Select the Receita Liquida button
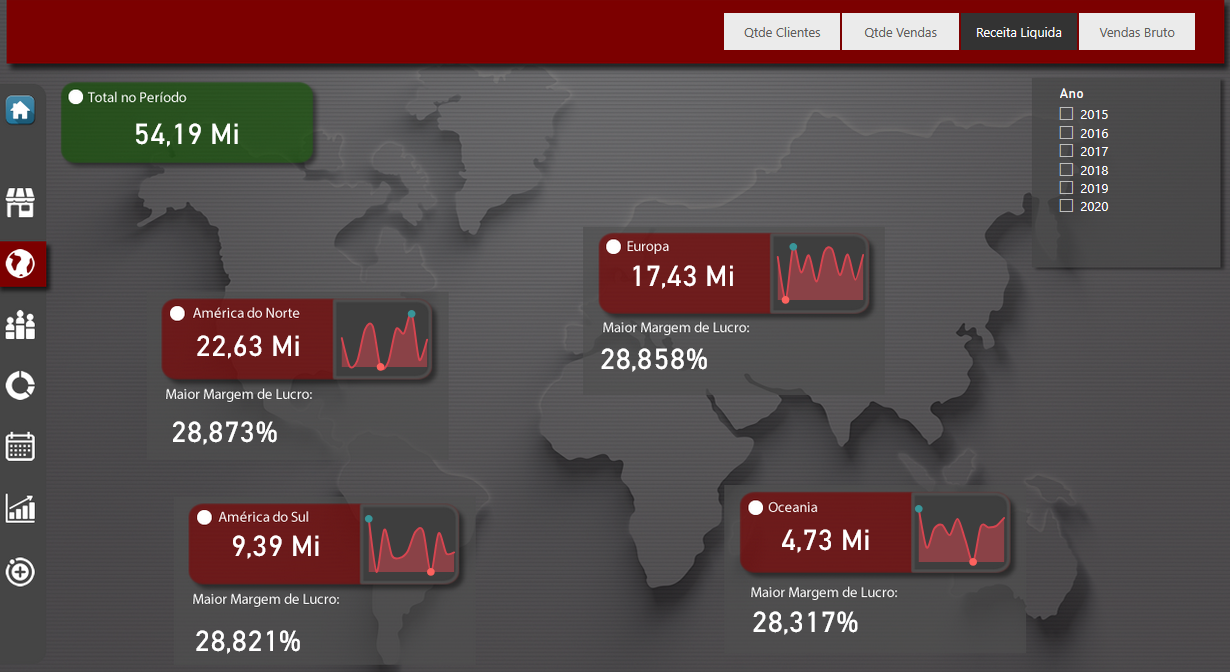Viewport: 1230px width, 672px height. click(x=1019, y=32)
